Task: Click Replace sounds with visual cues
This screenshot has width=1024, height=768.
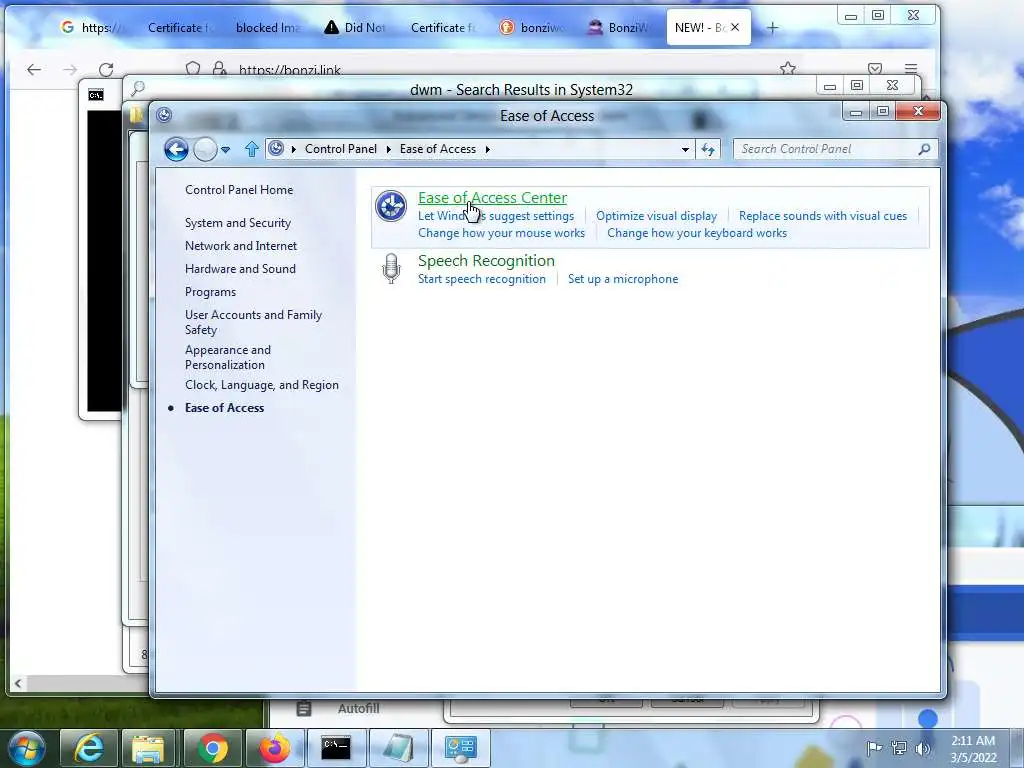Action: [823, 216]
